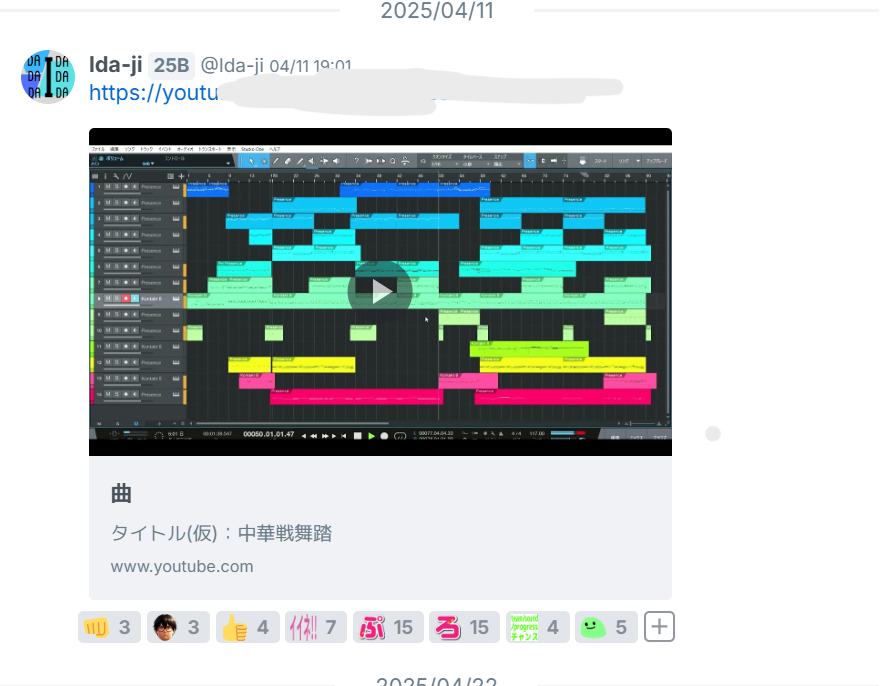The width and height of the screenshot is (896, 686).
Task: Play the embedded YouTube video
Action: point(380,292)
